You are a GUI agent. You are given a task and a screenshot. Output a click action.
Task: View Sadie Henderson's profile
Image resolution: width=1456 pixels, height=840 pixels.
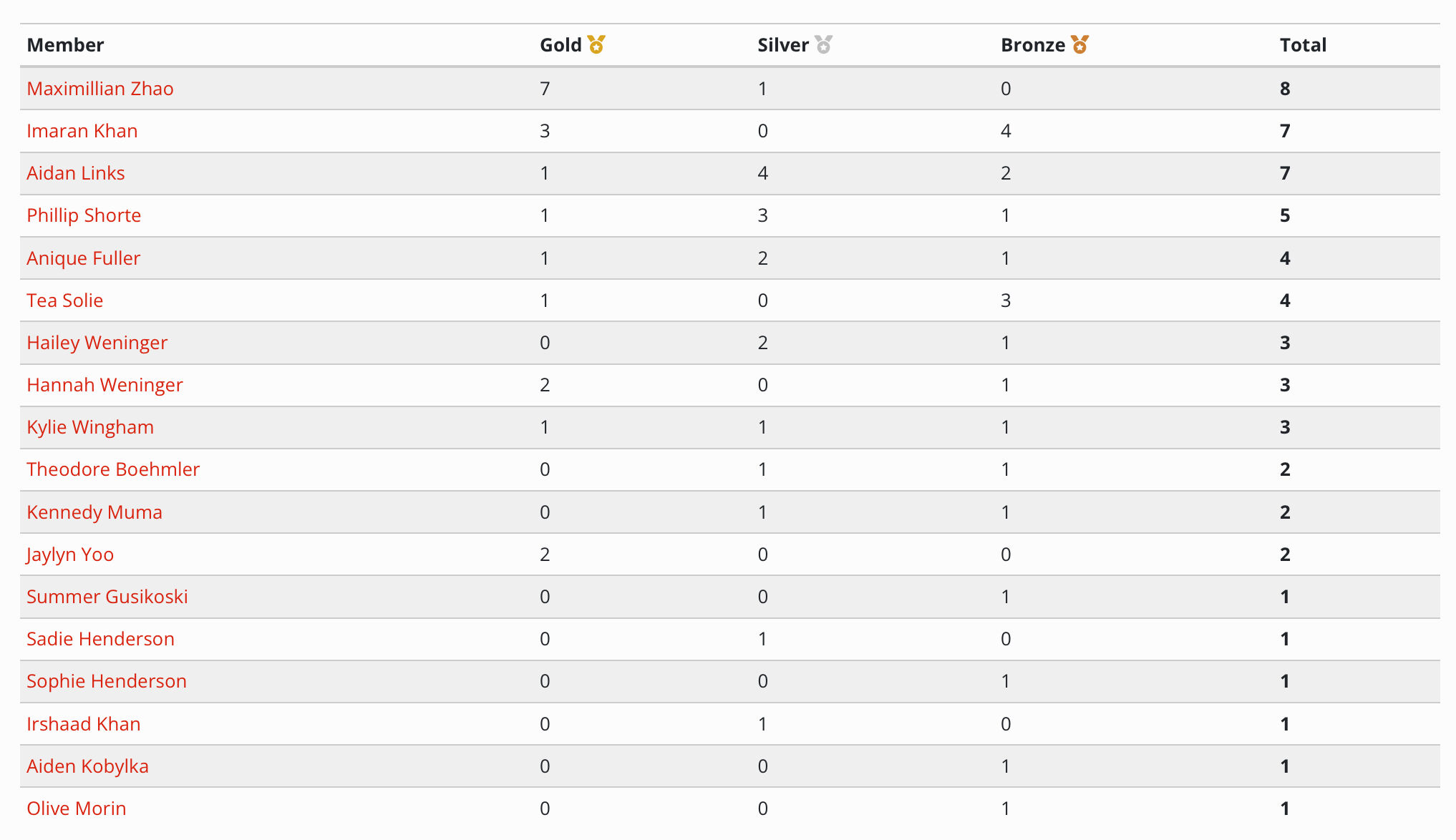point(101,639)
